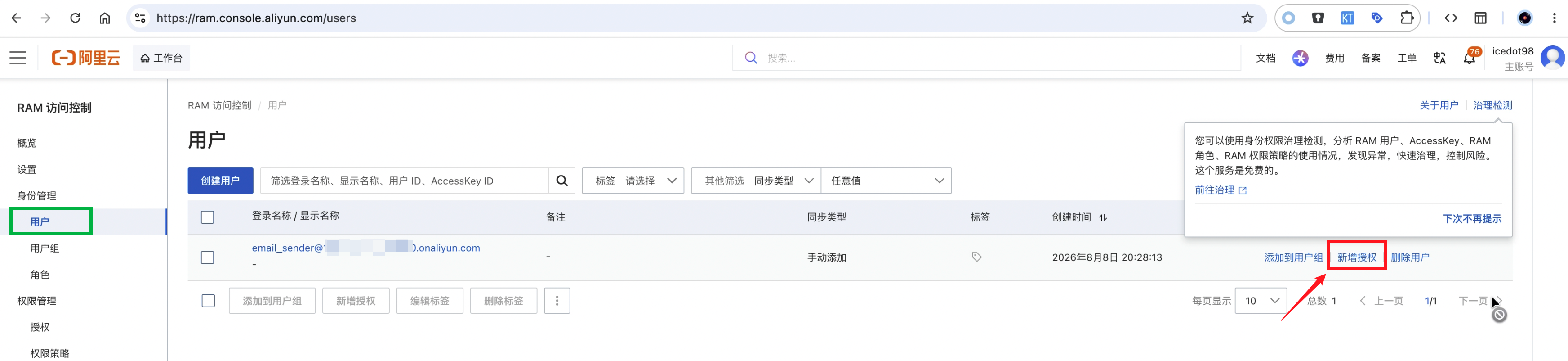This screenshot has height=361, width=1568.
Task: Open the browser side panel icon
Action: [x=1480, y=18]
